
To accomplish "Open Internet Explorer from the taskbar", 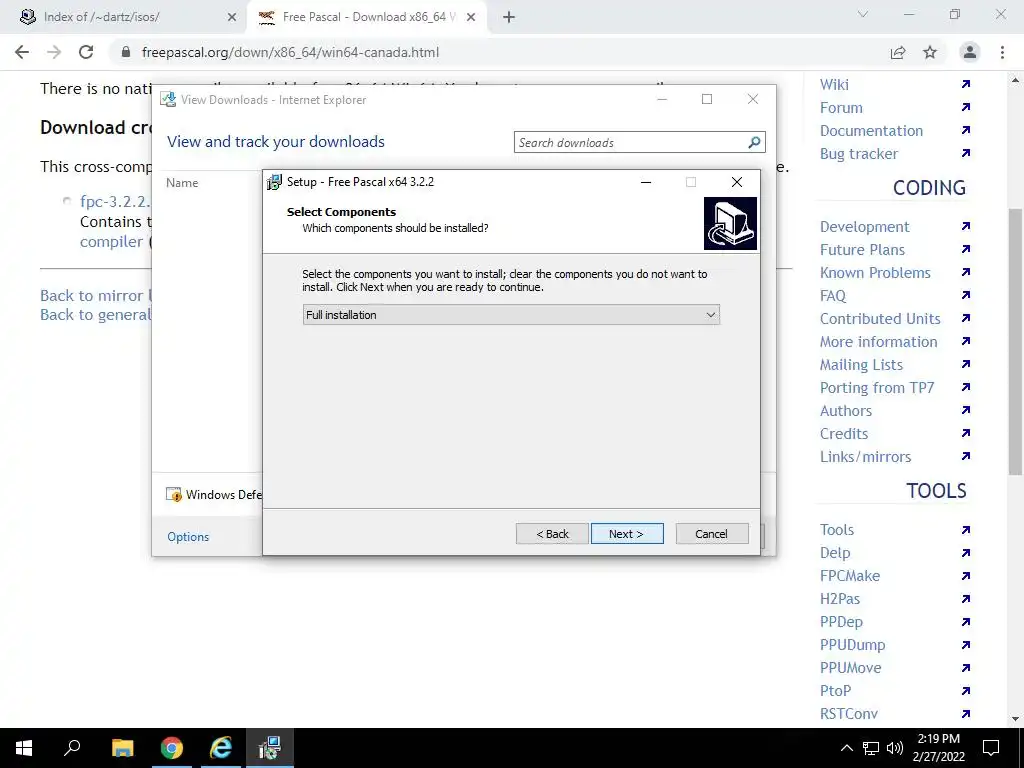I will [221, 748].
